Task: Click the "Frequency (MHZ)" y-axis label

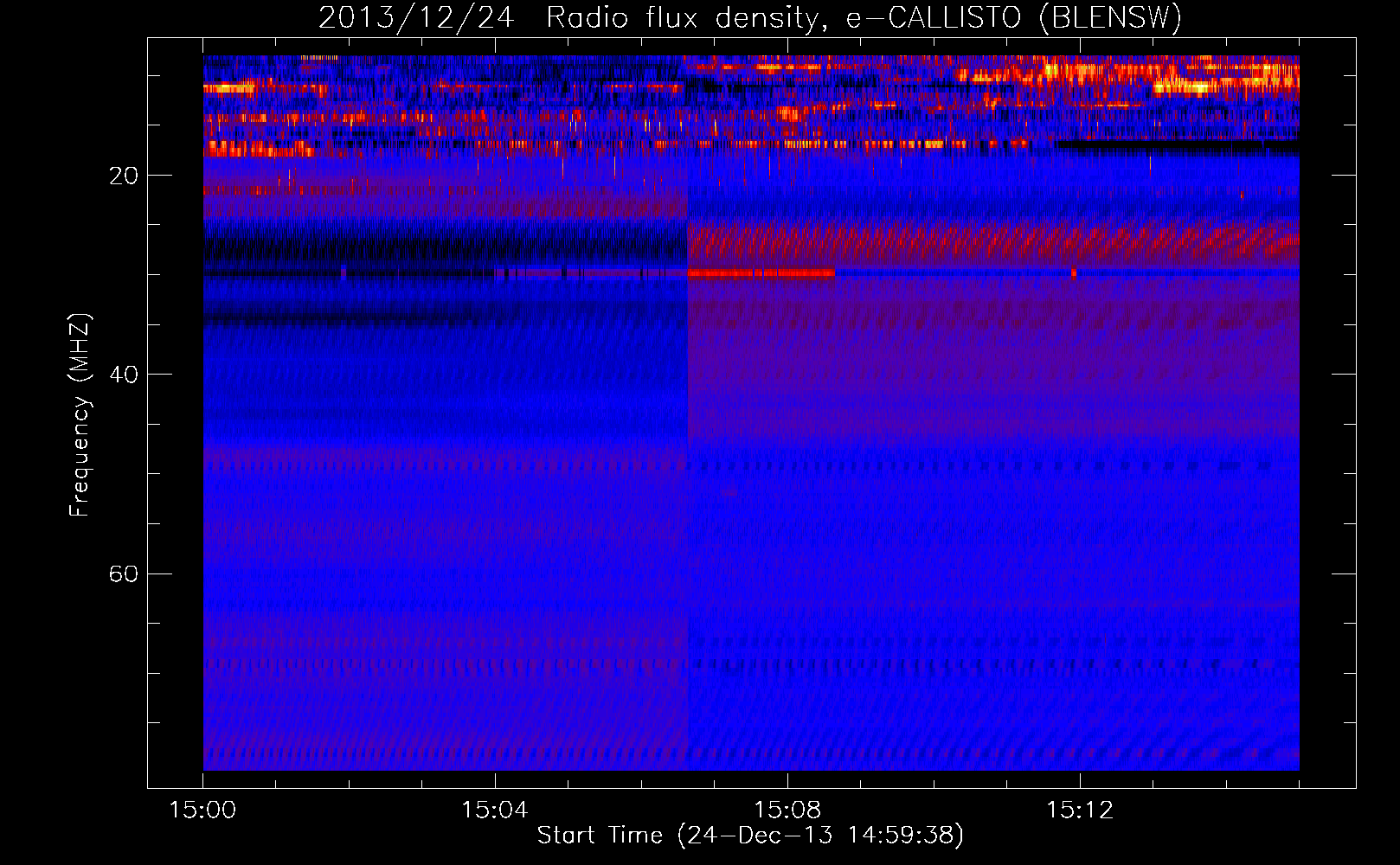Action: click(x=80, y=415)
